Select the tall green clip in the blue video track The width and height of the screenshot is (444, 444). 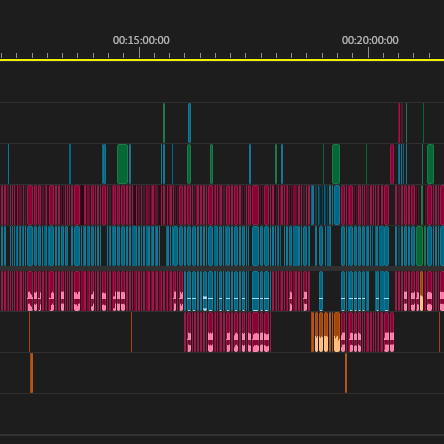[419, 246]
